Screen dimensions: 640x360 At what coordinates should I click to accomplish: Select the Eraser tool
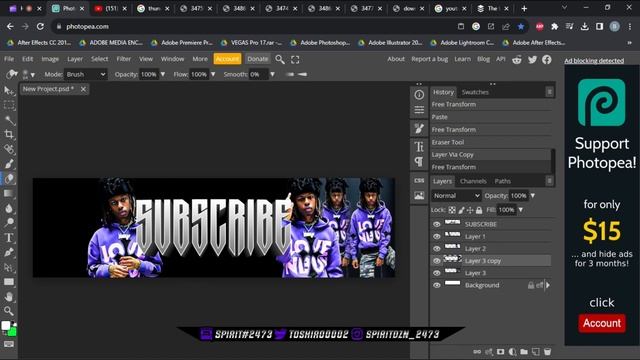[x=9, y=179]
